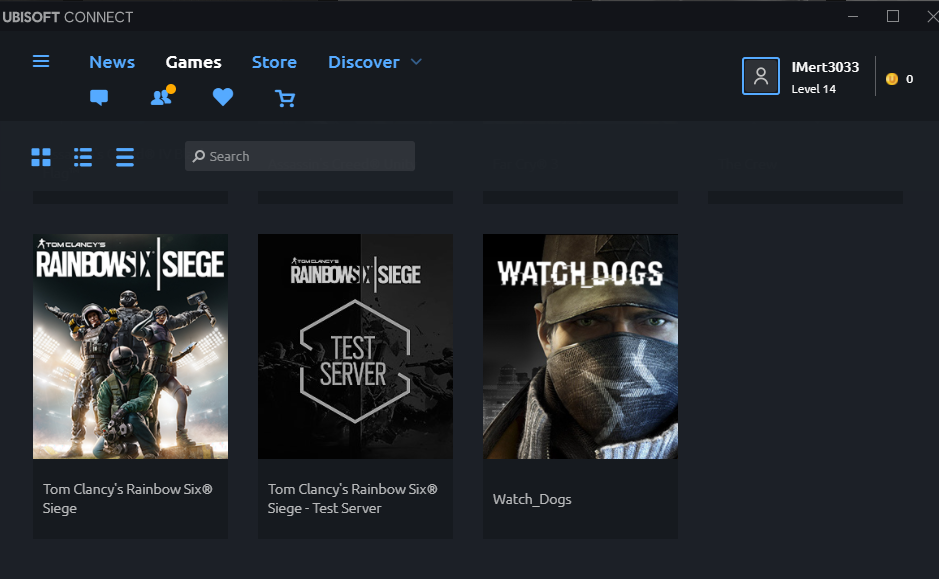This screenshot has width=939, height=579.
Task: Open the Watch_Dogs cover art
Action: click(x=581, y=347)
